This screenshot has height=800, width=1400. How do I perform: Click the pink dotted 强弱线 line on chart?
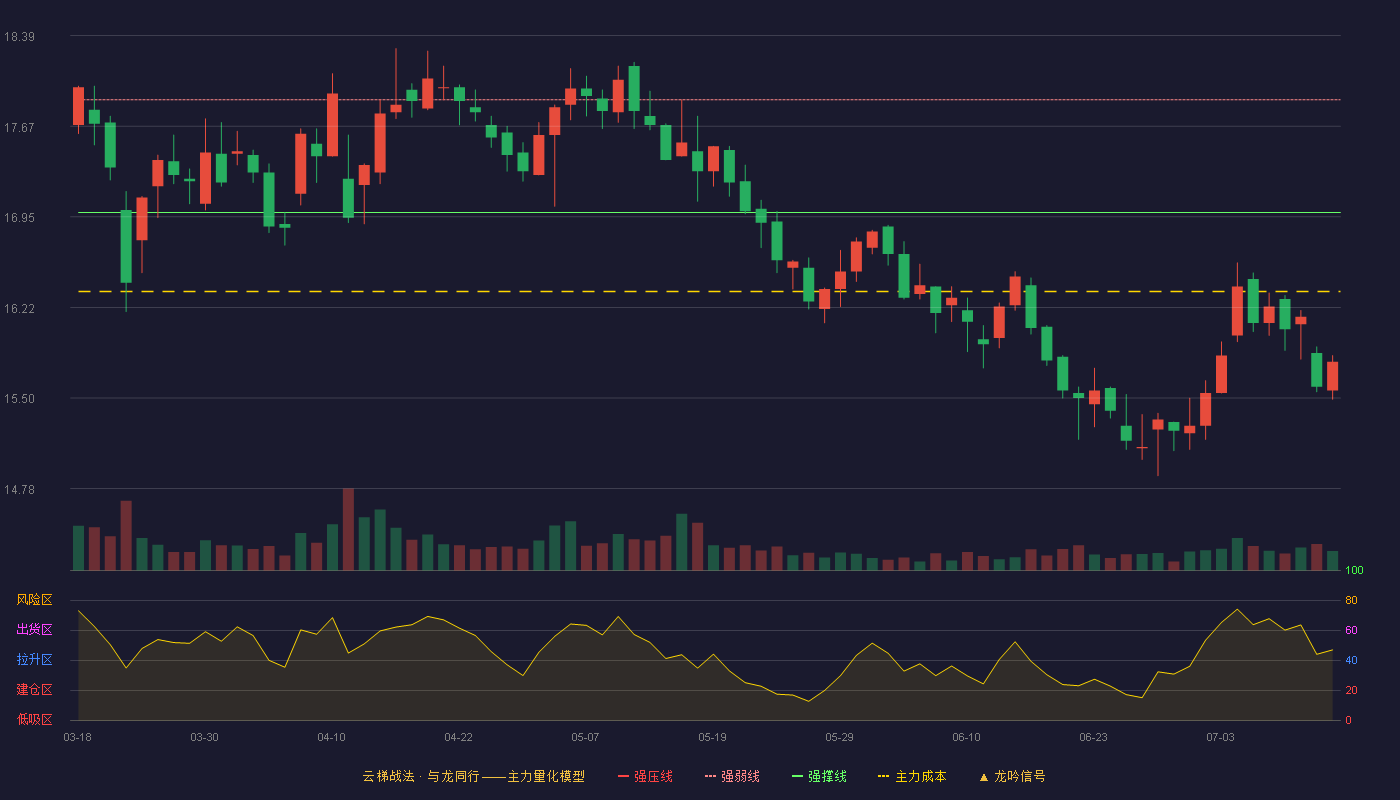(709, 100)
